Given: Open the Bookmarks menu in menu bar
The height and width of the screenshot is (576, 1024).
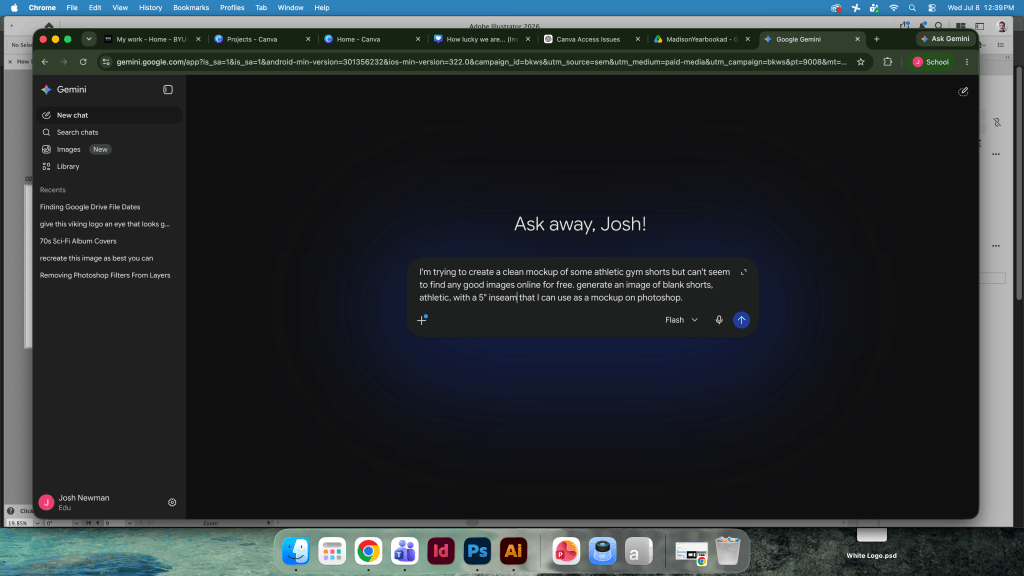Looking at the screenshot, I should (x=191, y=8).
